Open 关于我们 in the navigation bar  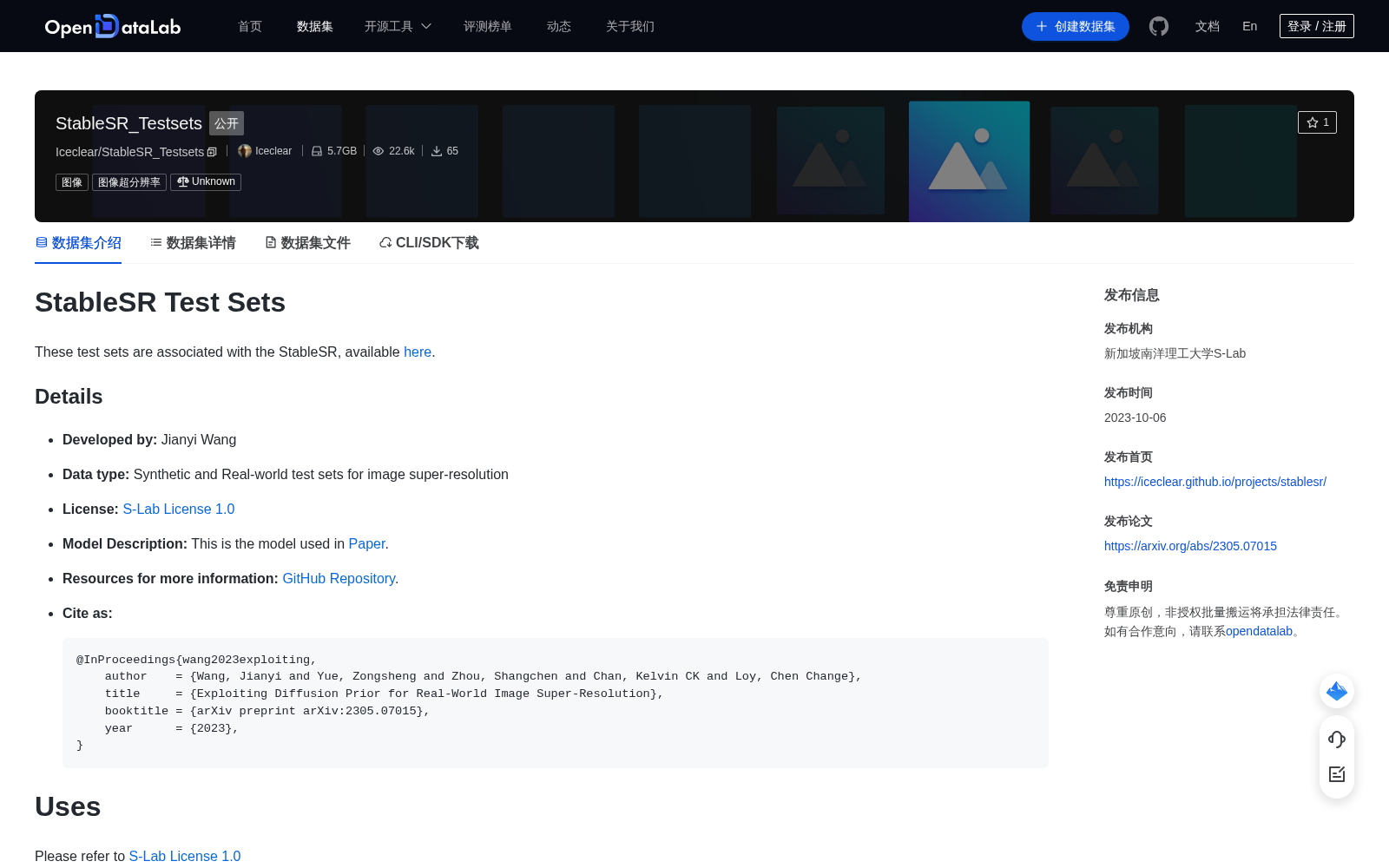pyautogui.click(x=630, y=26)
